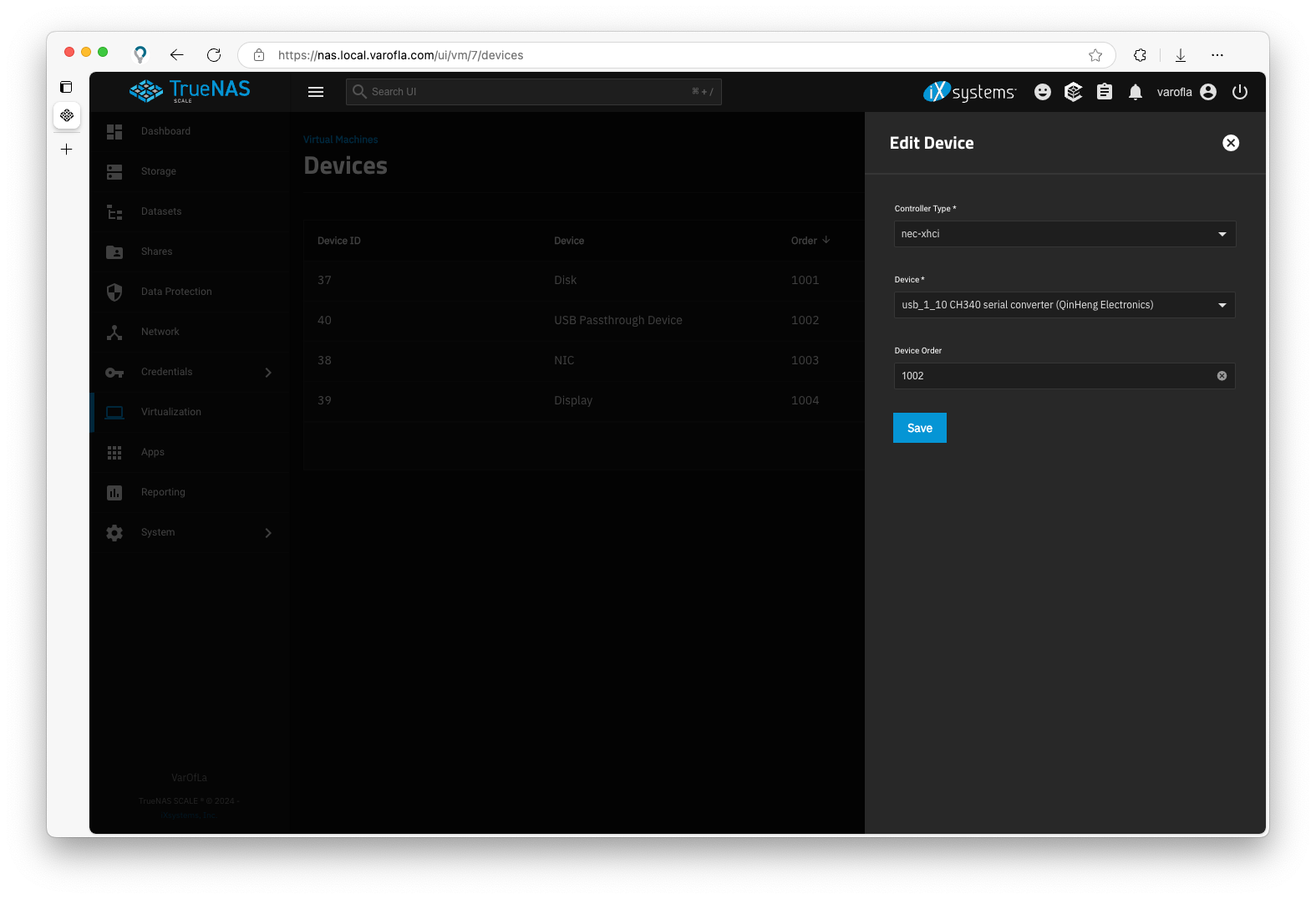Open Storage in sidebar
The height and width of the screenshot is (899, 1316).
190,171
